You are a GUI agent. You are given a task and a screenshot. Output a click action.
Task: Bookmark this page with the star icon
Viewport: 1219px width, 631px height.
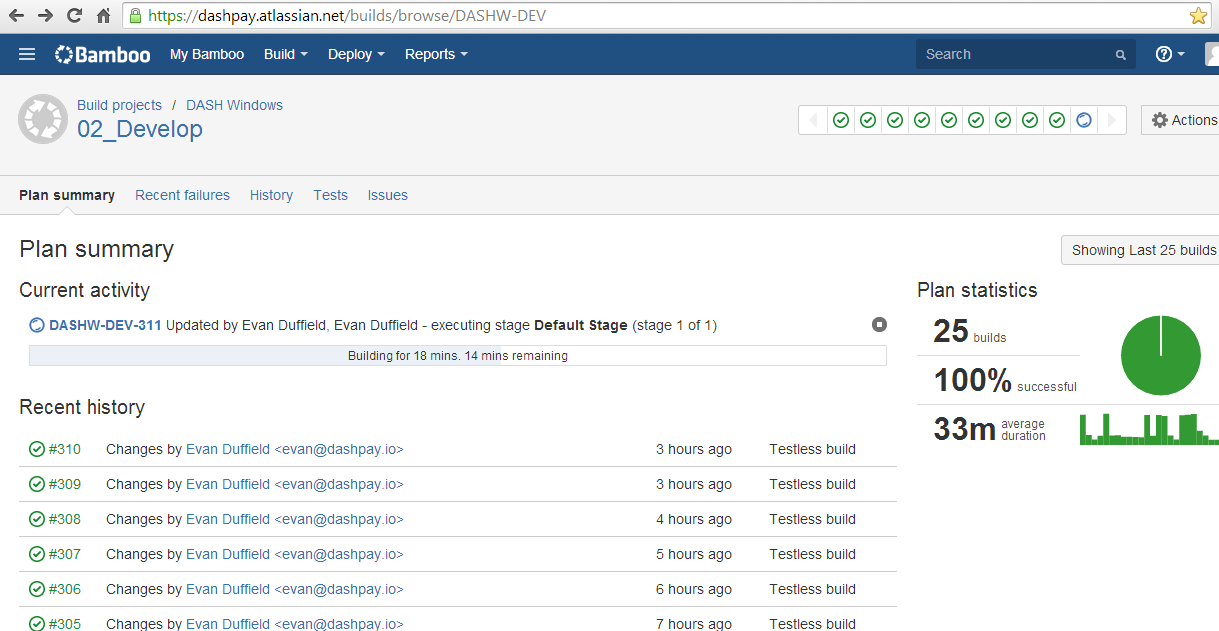[x=1198, y=16]
